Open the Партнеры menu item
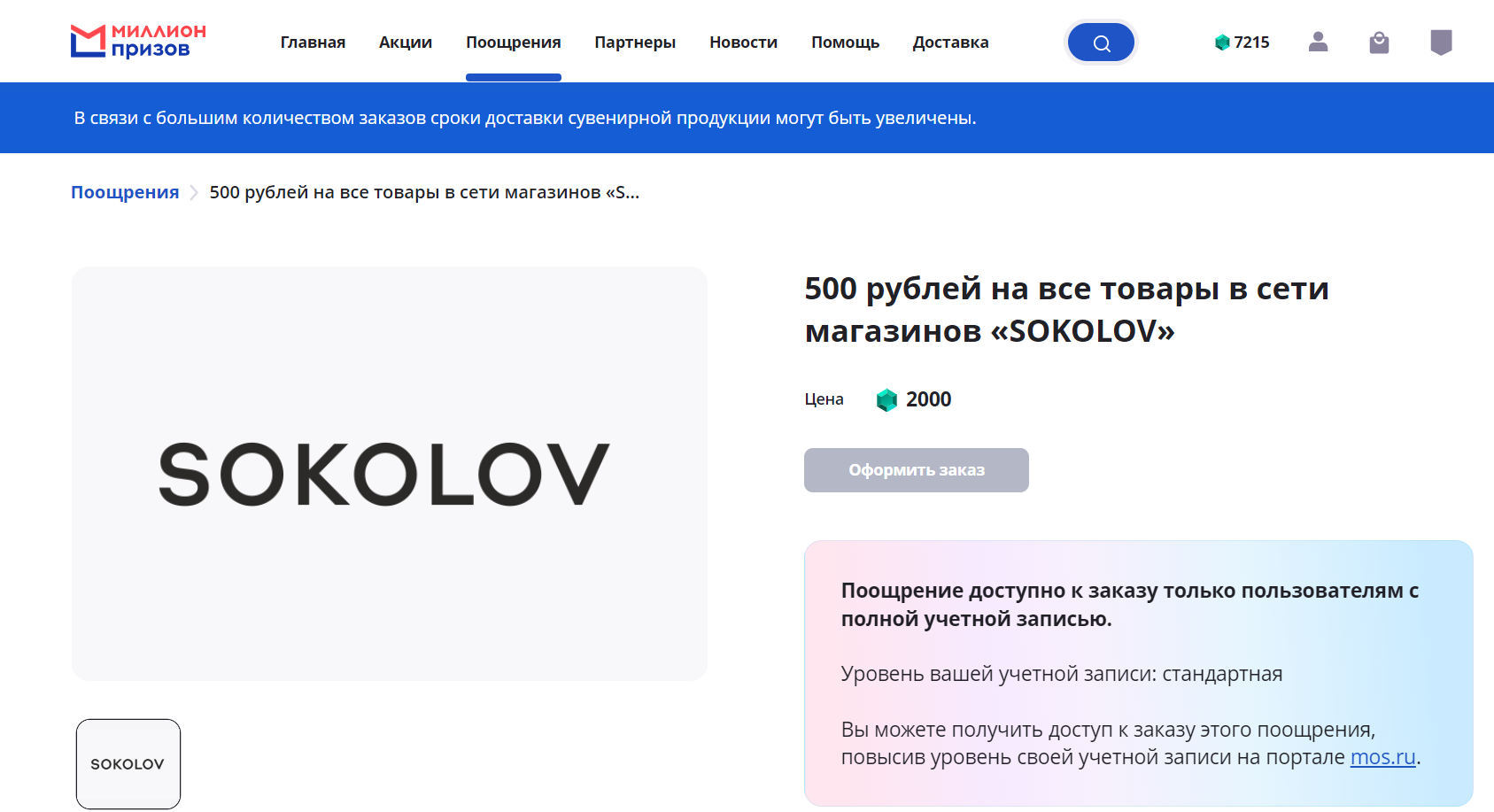 pos(635,43)
